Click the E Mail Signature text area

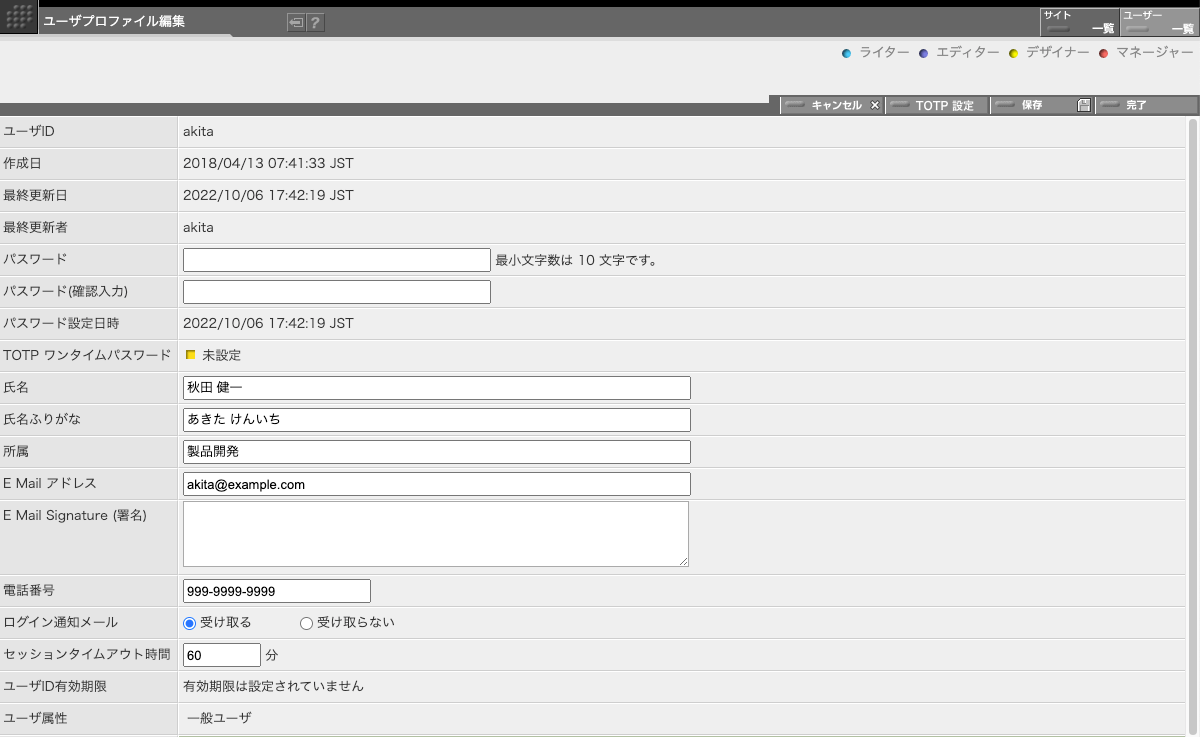tap(435, 534)
